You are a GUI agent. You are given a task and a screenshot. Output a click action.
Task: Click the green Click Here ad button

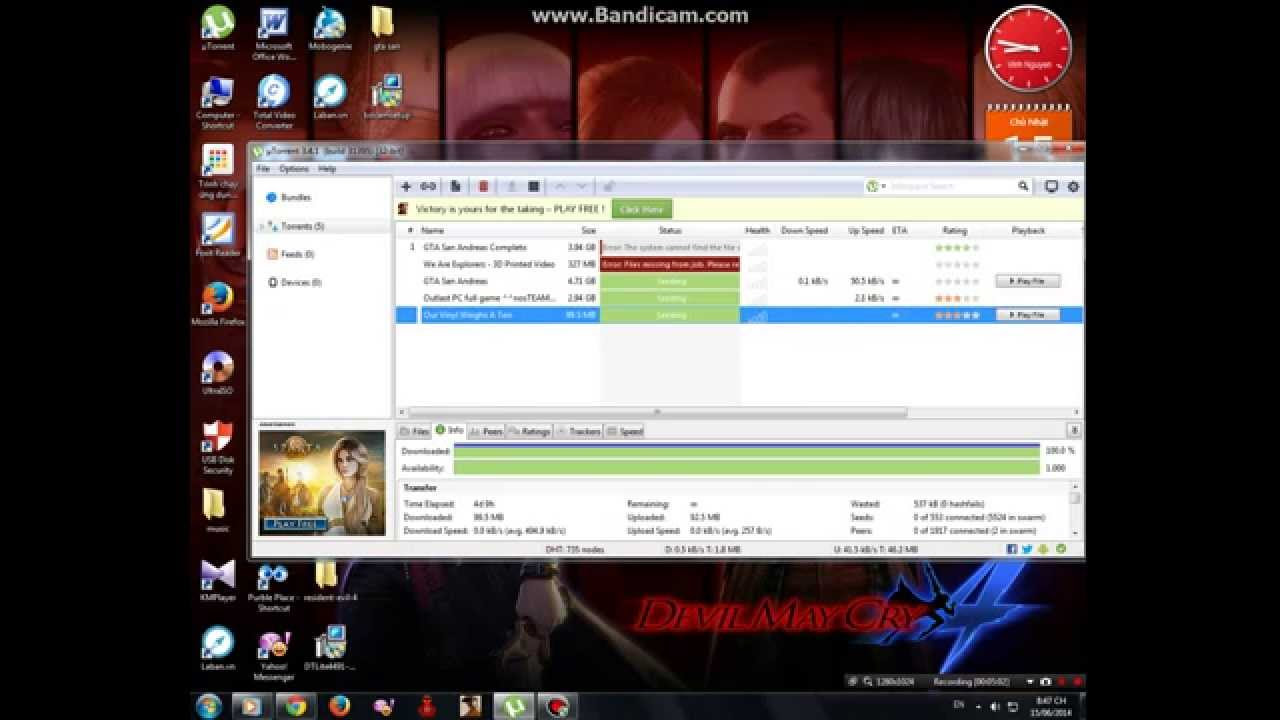pyautogui.click(x=641, y=209)
